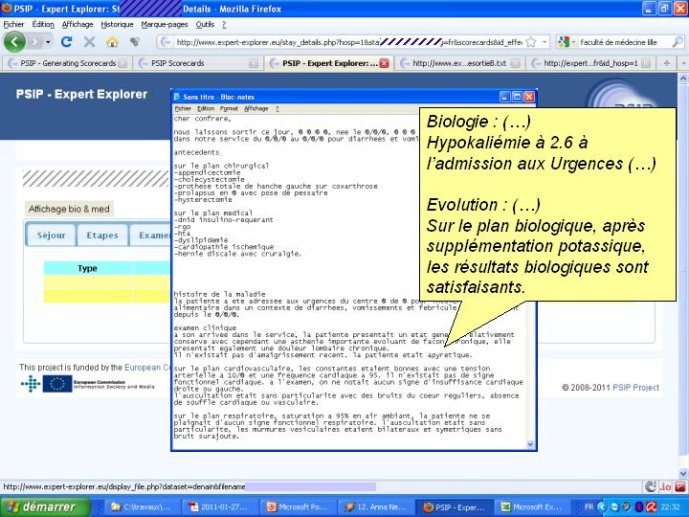This screenshot has width=689, height=517.
Task: Close the active 'PSIP - Expert Explorer' tab
Action: (x=384, y=63)
